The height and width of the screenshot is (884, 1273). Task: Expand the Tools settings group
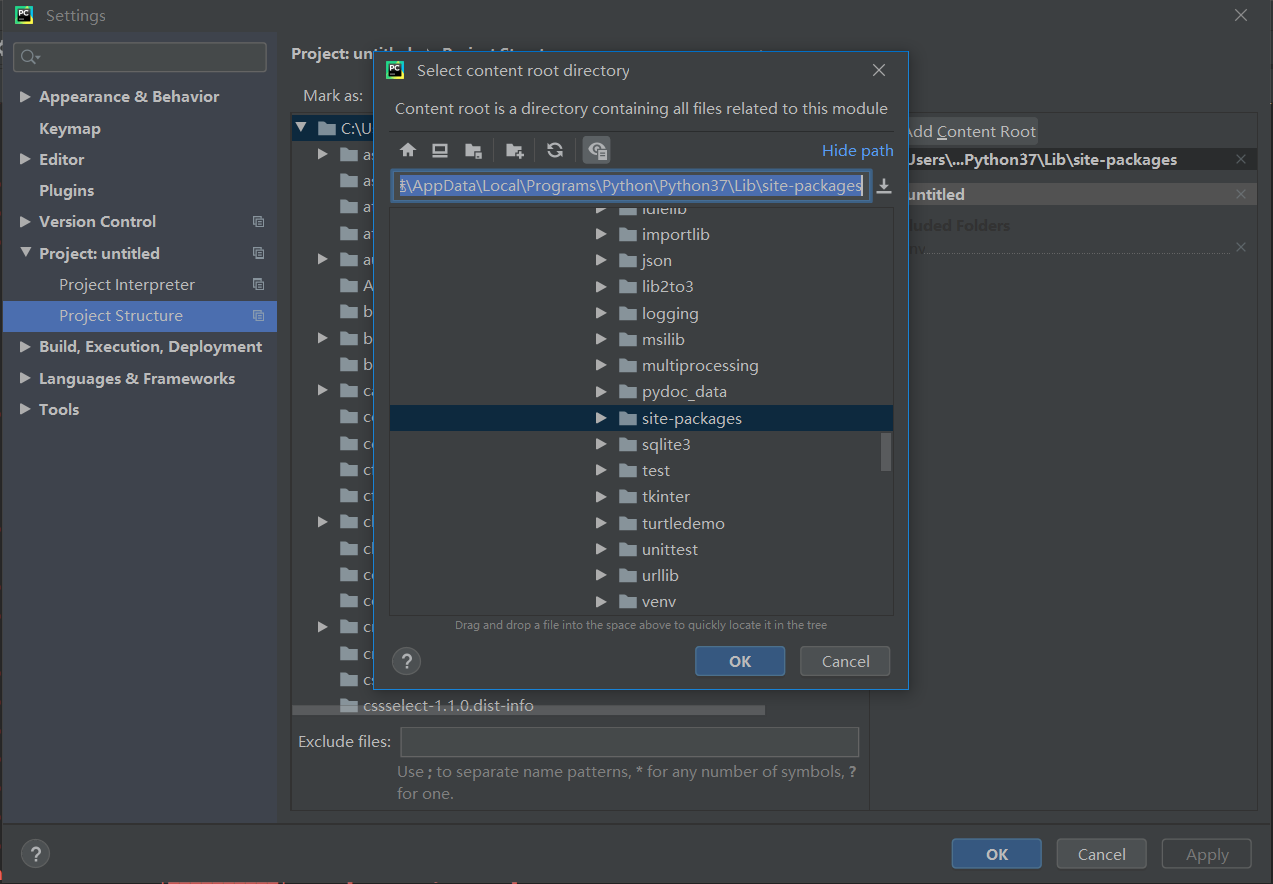point(25,409)
